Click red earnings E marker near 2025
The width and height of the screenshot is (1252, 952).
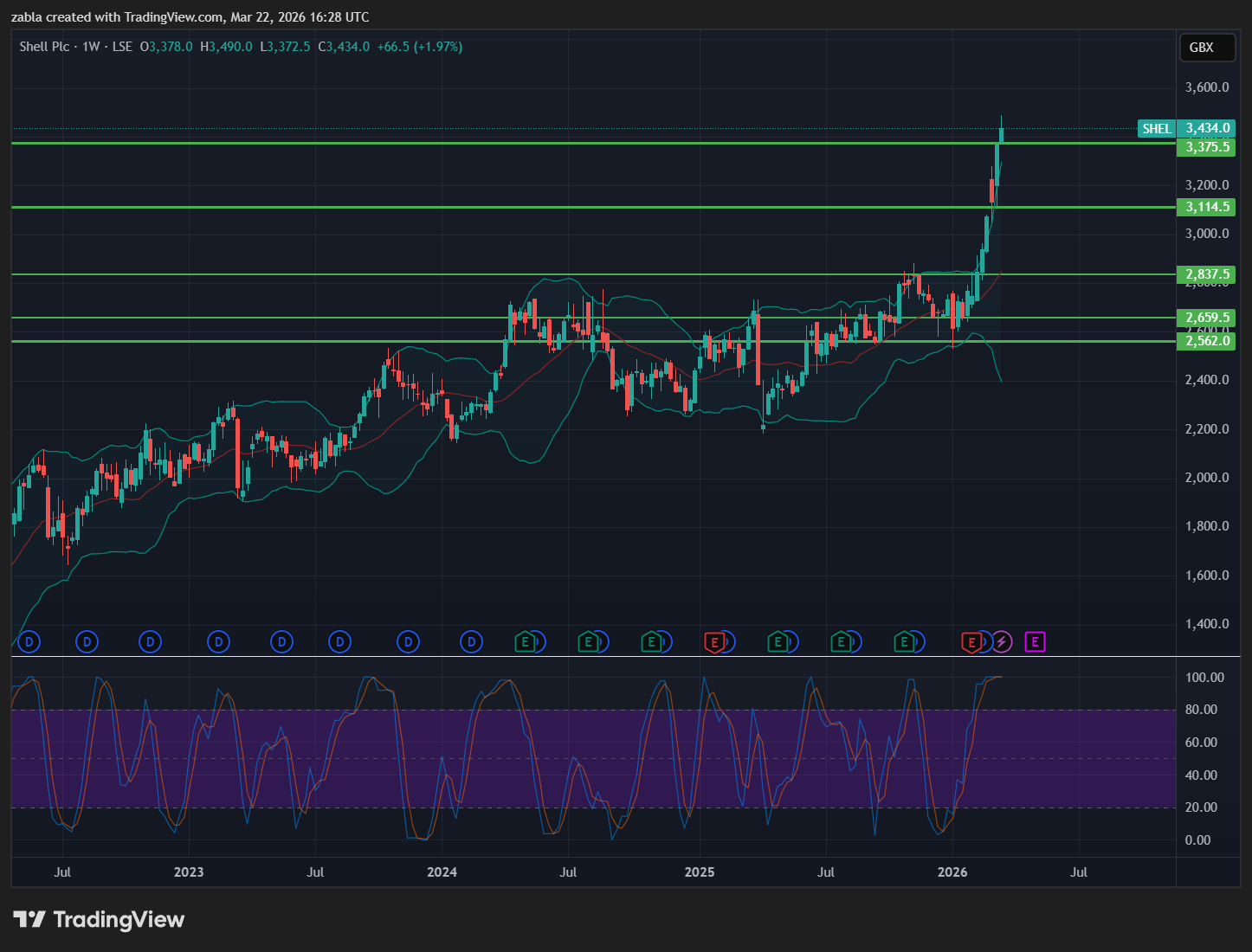tap(714, 642)
